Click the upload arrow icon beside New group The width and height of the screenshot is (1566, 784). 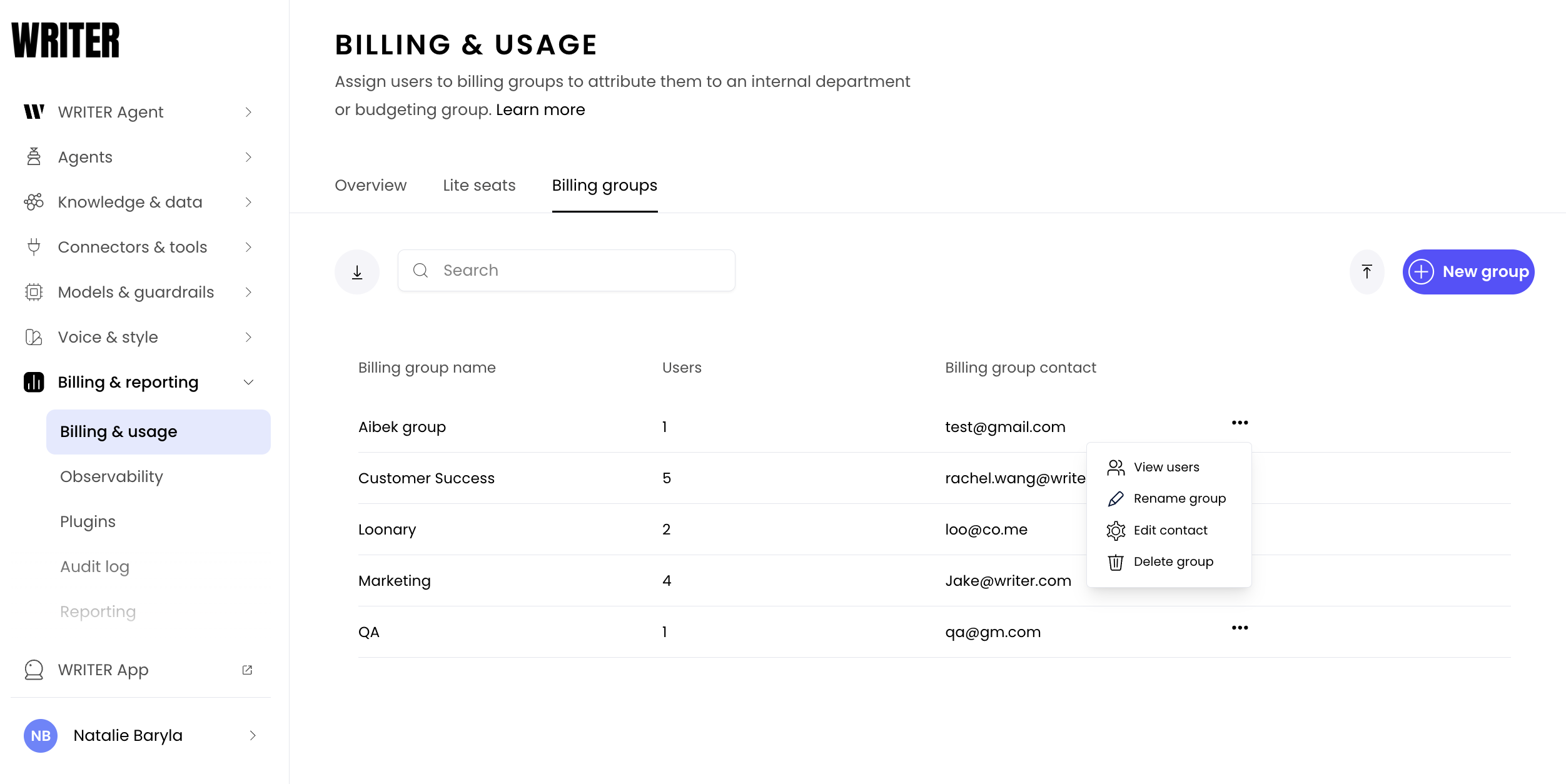(x=1366, y=272)
